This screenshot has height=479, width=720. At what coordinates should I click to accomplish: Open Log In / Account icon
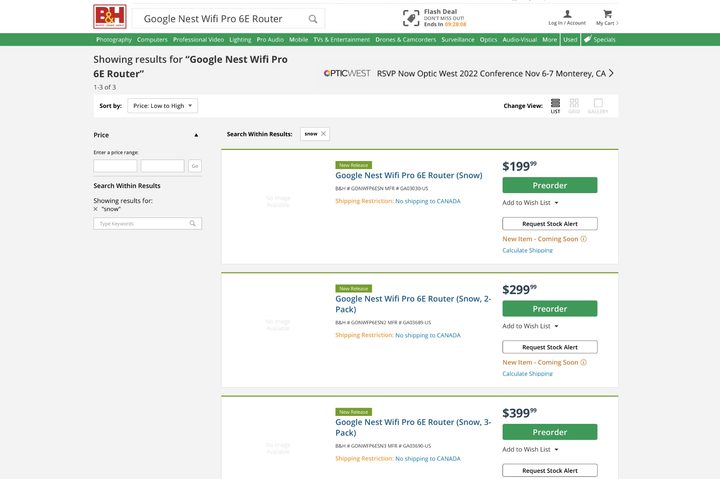567,14
